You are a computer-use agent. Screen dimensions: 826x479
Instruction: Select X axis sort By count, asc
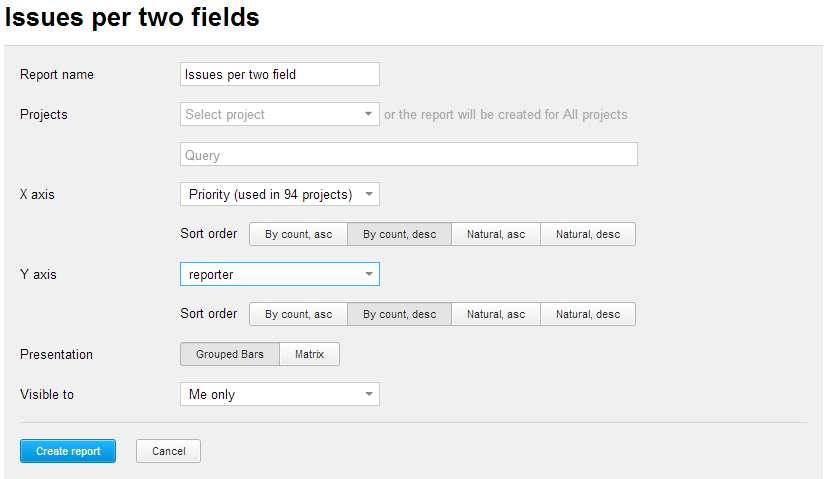coord(298,234)
